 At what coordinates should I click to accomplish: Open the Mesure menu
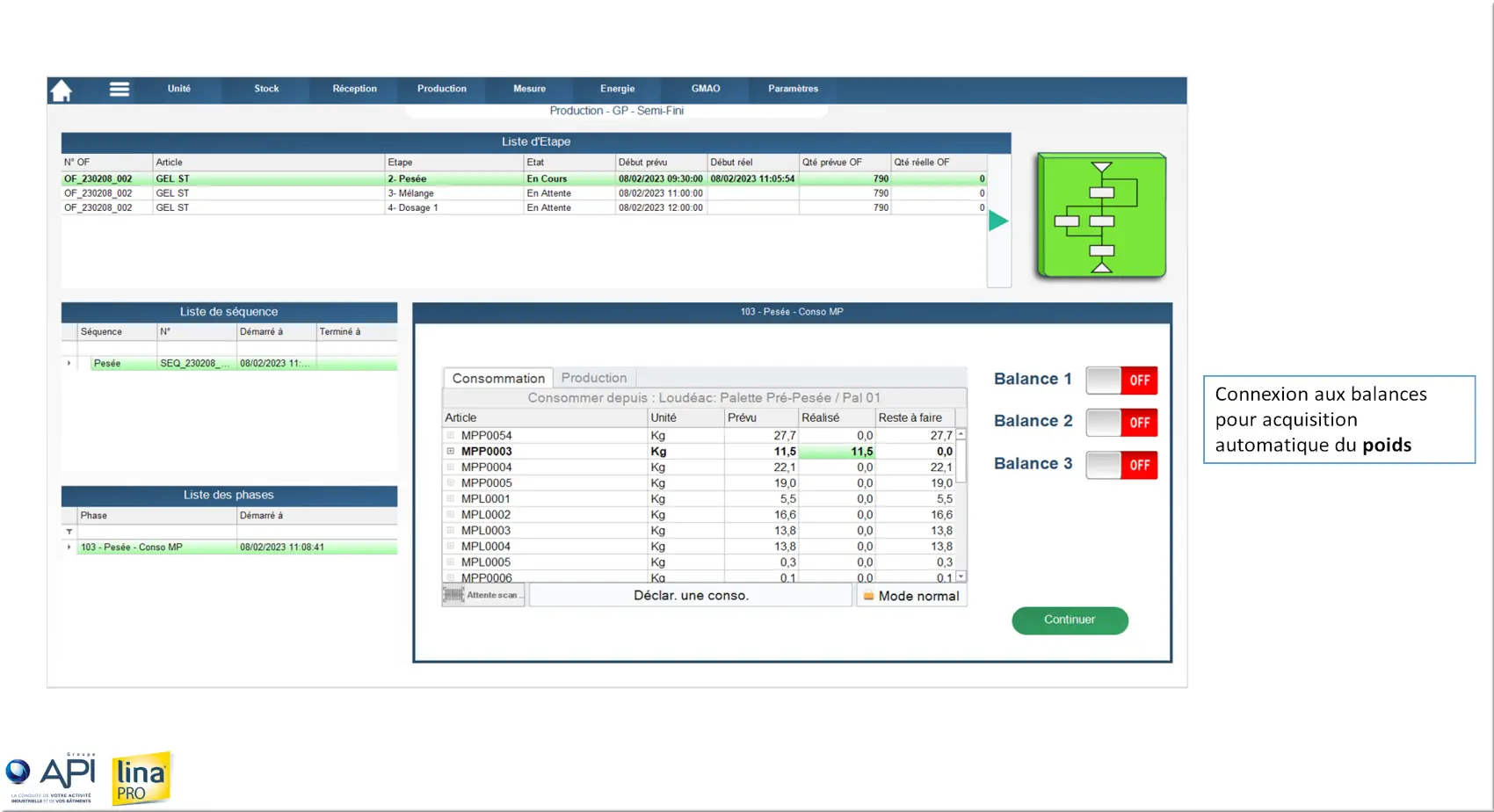click(530, 89)
